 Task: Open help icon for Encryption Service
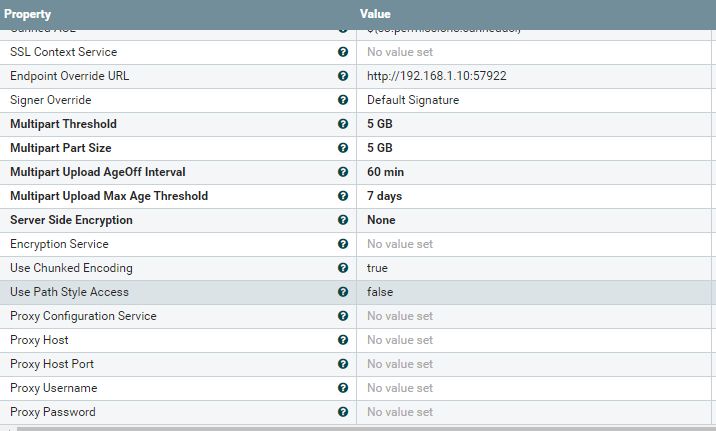click(x=343, y=244)
